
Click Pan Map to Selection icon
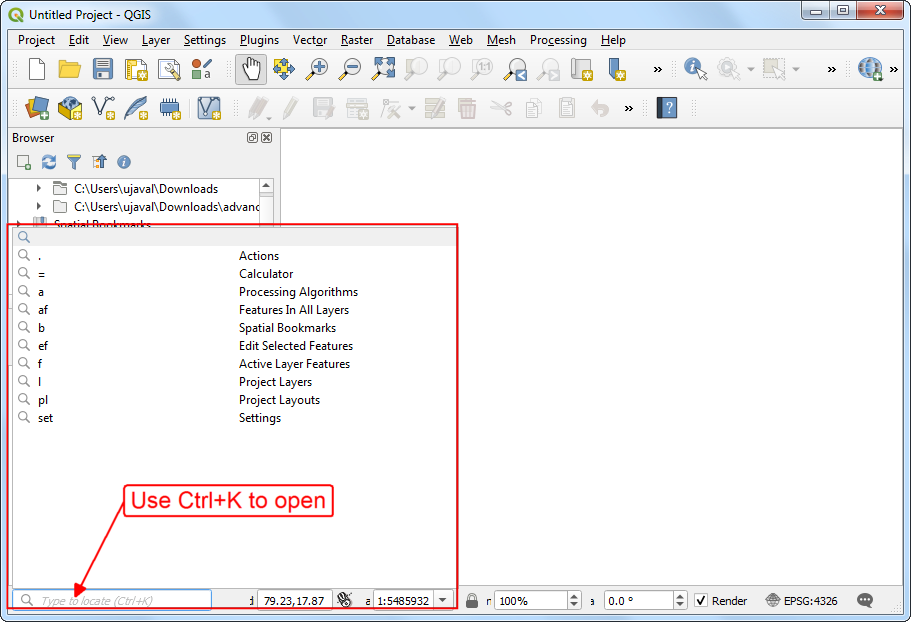[x=284, y=69]
